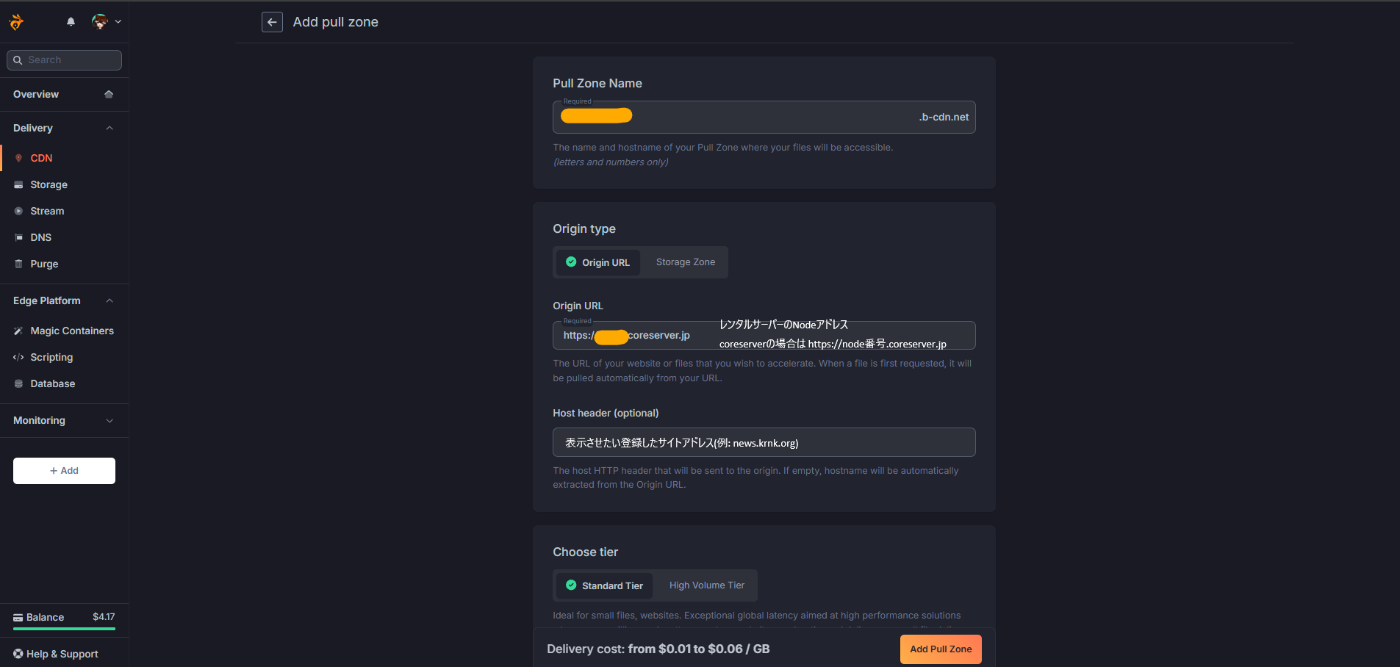Select the Standard Tier option
Viewport: 1400px width, 667px height.
point(604,585)
